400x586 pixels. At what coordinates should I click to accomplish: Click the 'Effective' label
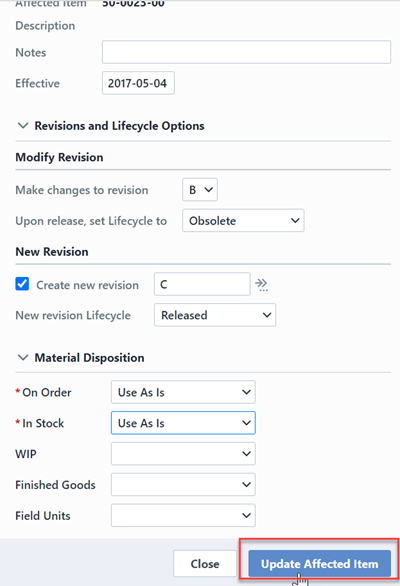point(37,83)
